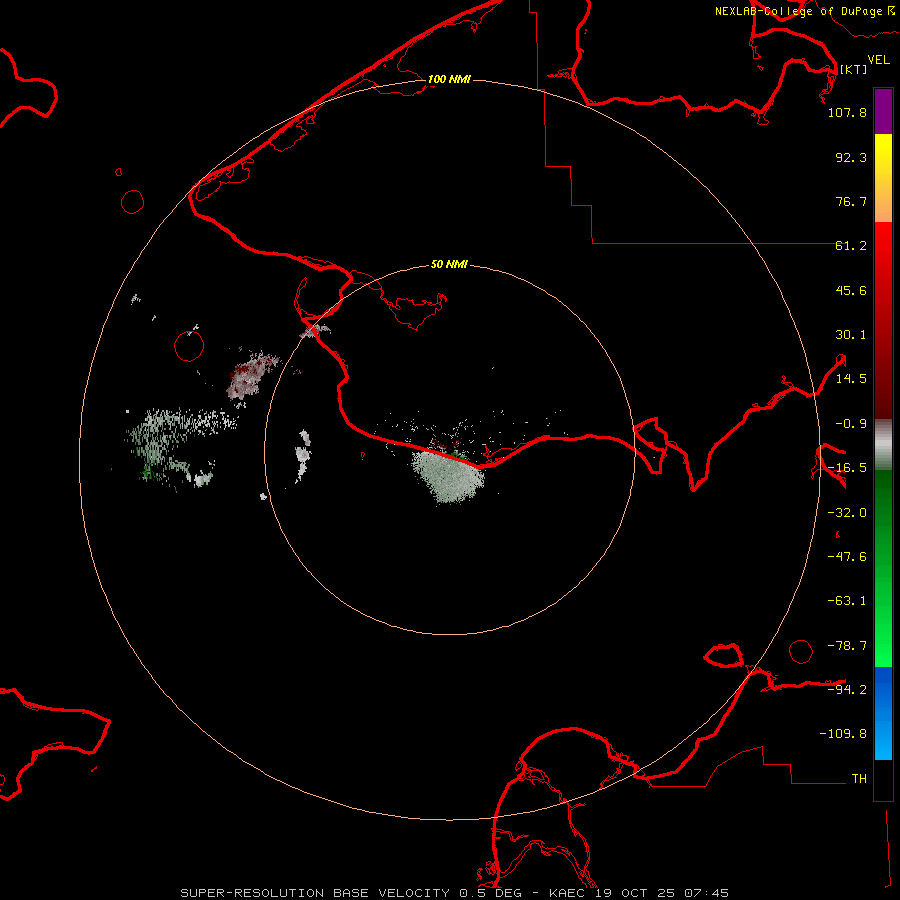Click the red-maroon velocity echo cluster

point(251,374)
